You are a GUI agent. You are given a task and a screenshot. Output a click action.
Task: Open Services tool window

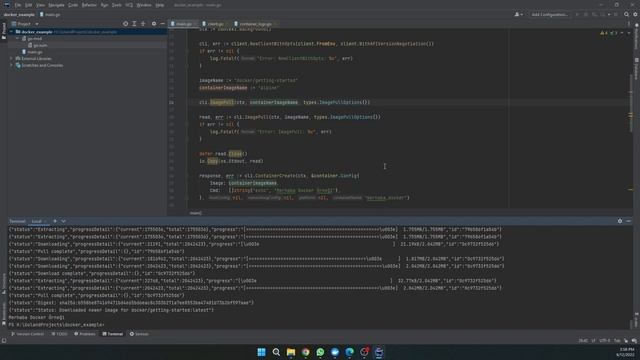139,334
